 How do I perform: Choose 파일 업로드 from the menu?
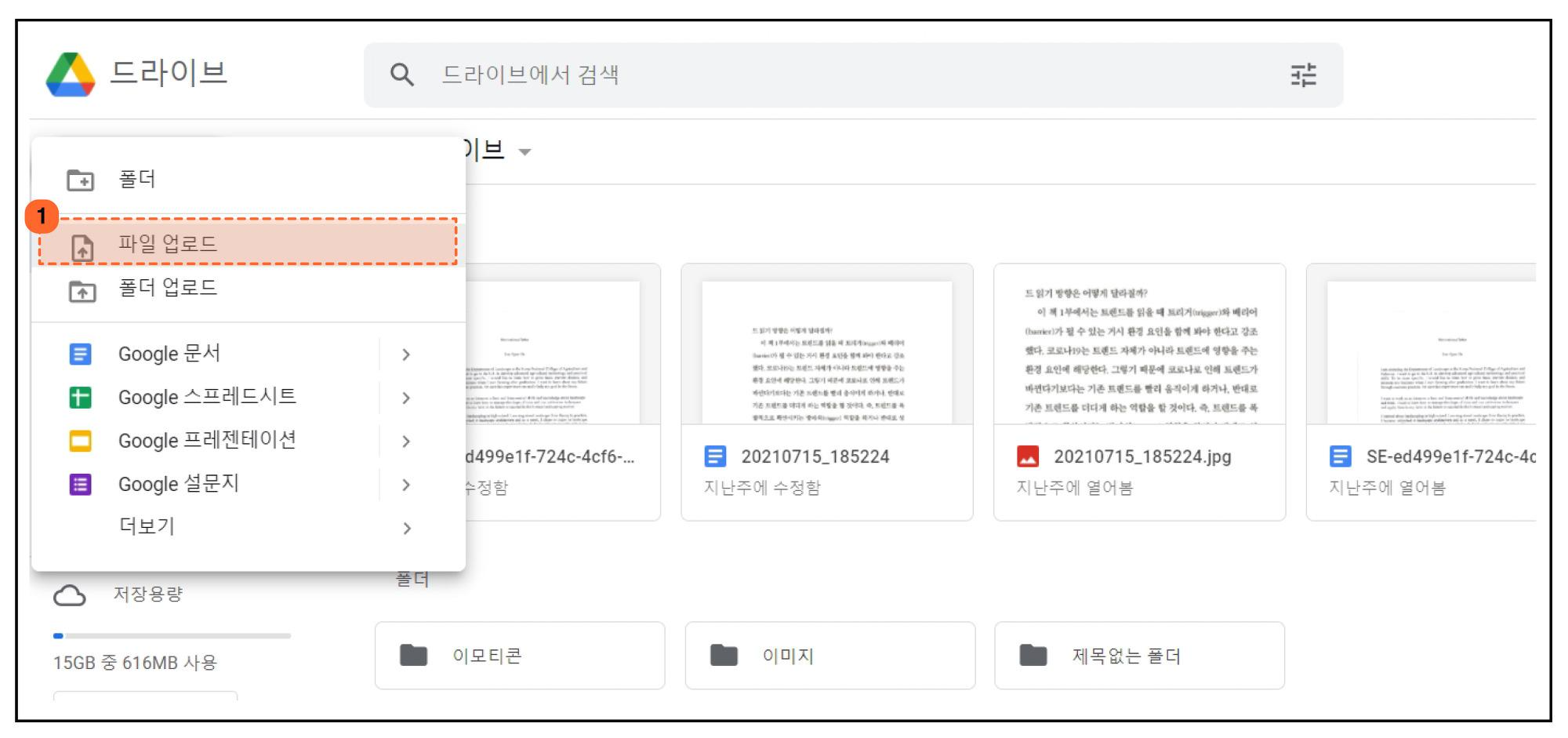click(249, 243)
